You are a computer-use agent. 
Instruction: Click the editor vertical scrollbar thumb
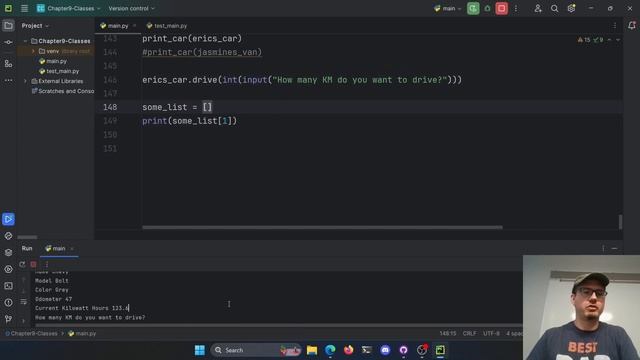coord(620,222)
